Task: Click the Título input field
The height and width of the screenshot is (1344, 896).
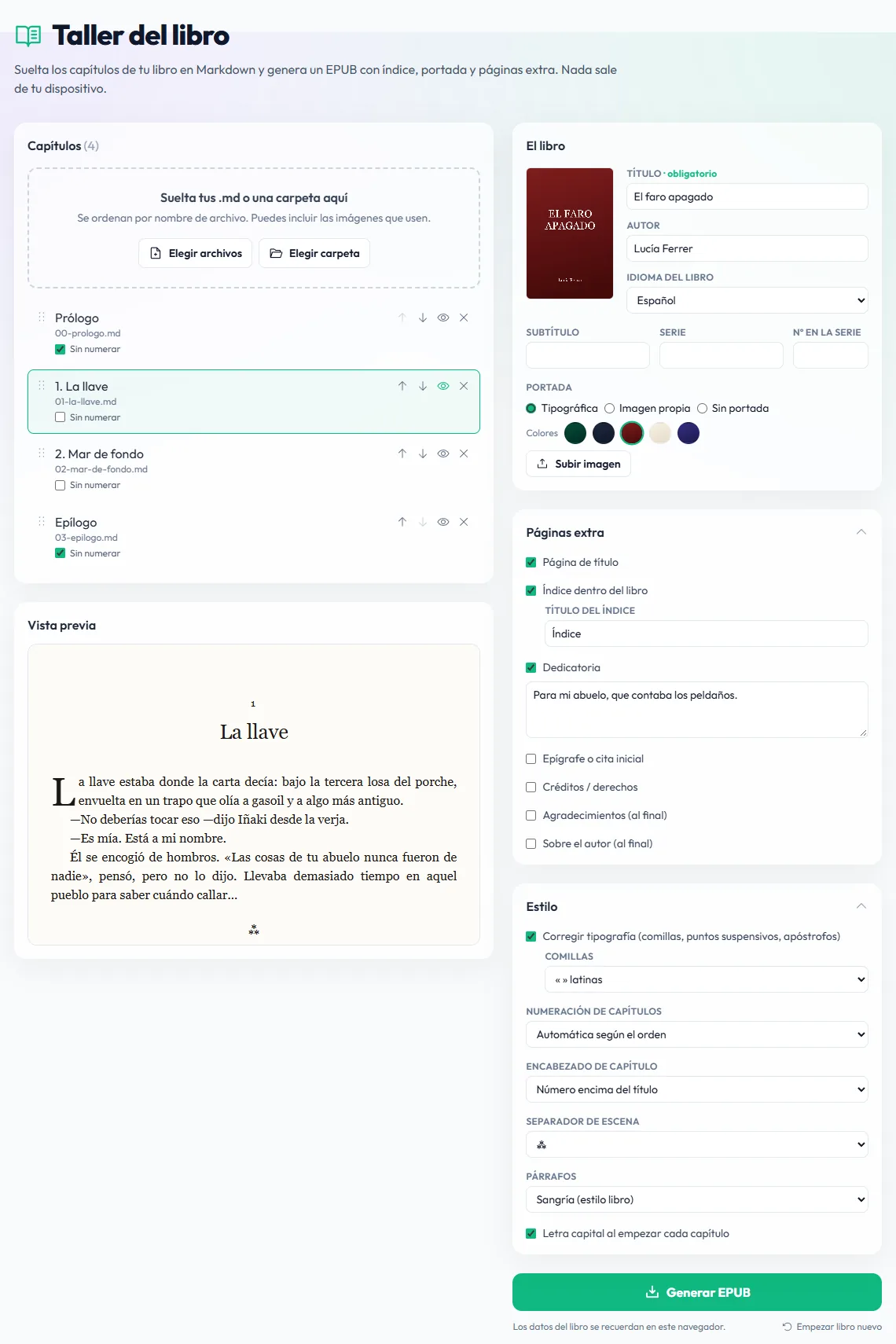Action: tap(747, 196)
